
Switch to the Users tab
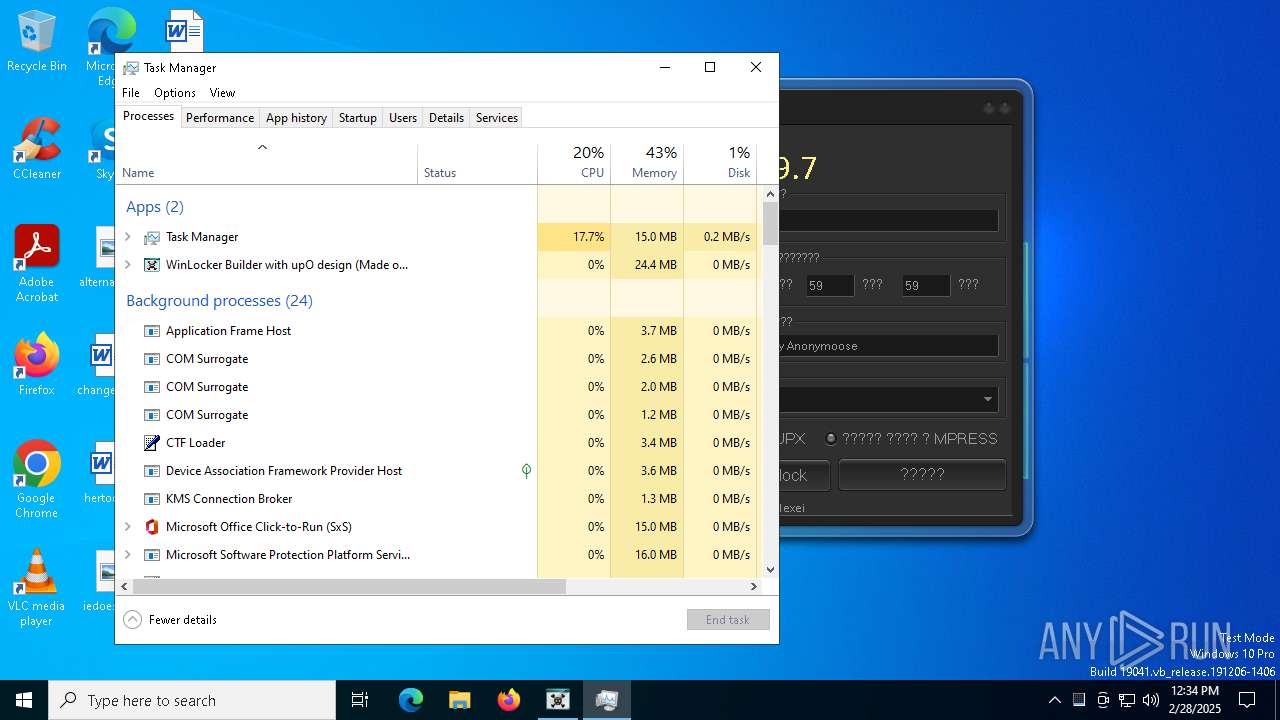[403, 117]
